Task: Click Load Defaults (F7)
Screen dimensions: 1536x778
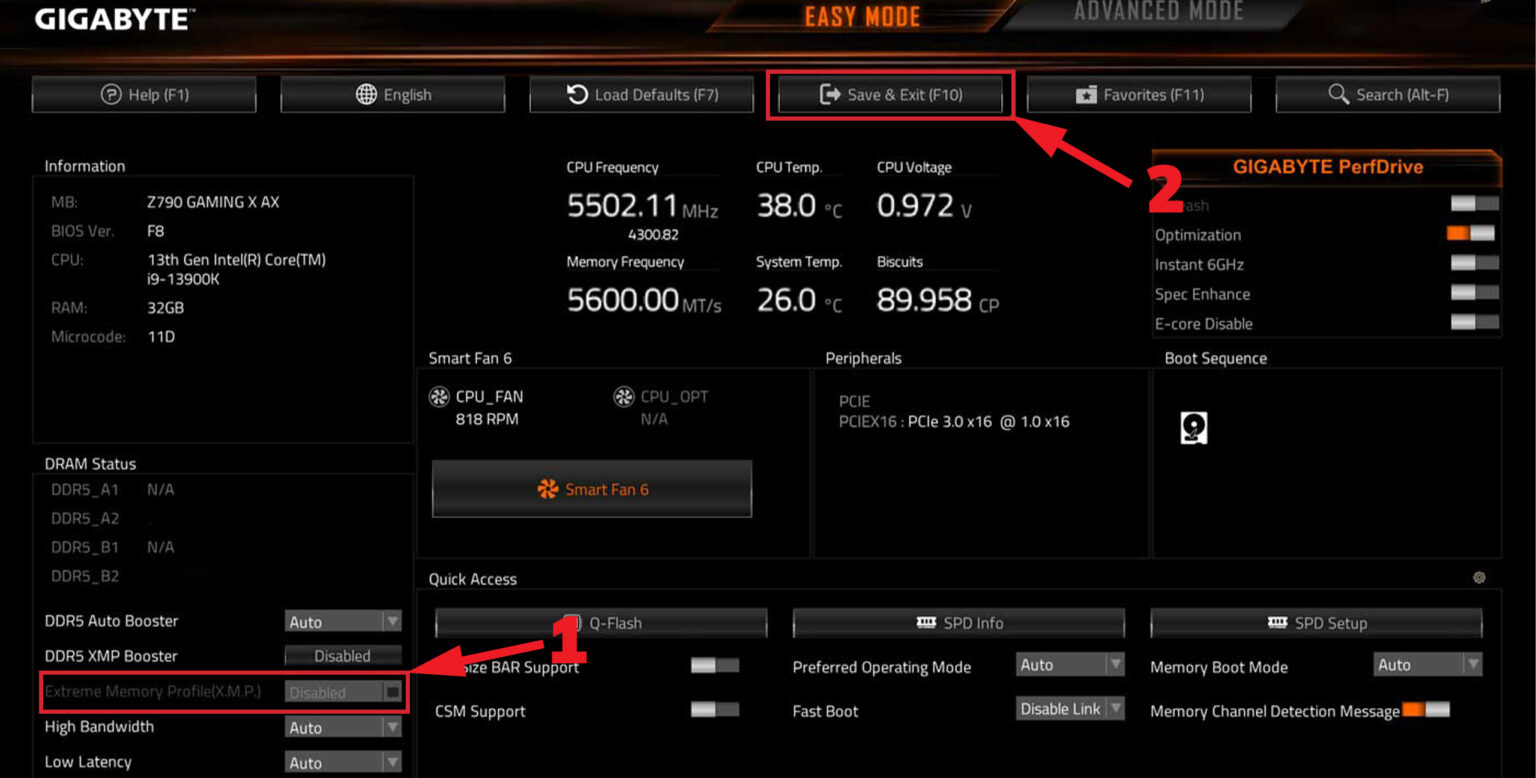Action: coord(641,94)
